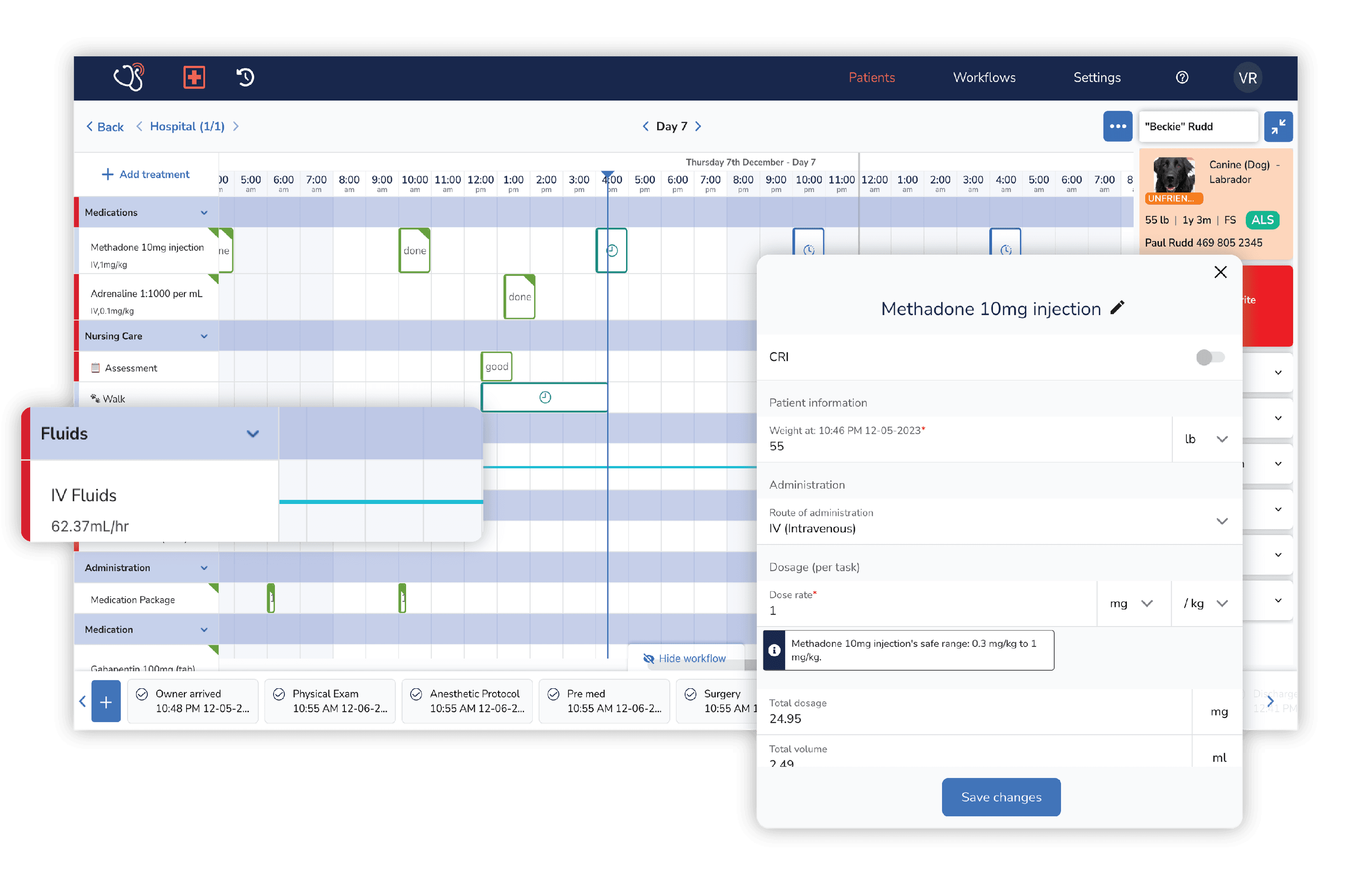Click the blue plus workflow button

[x=106, y=702]
